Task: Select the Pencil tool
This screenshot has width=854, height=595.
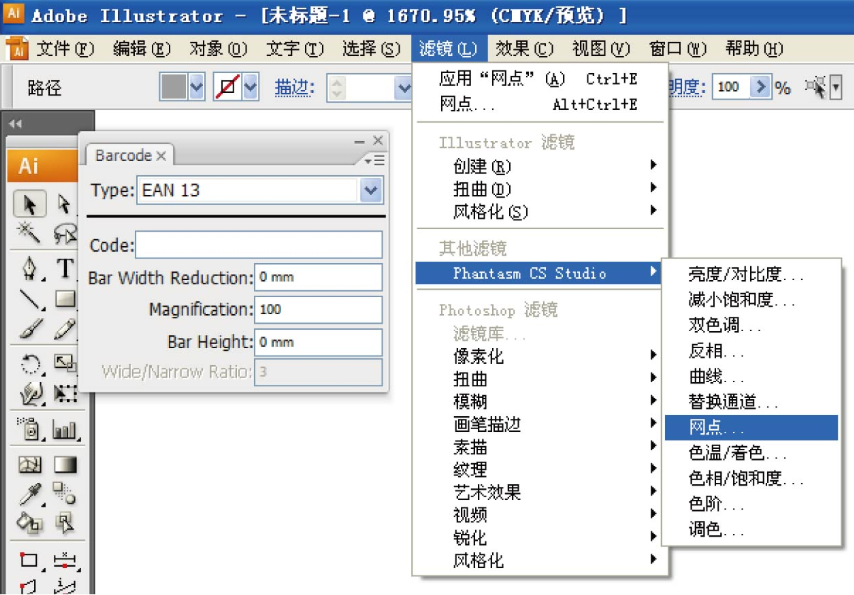Action: coord(64,329)
